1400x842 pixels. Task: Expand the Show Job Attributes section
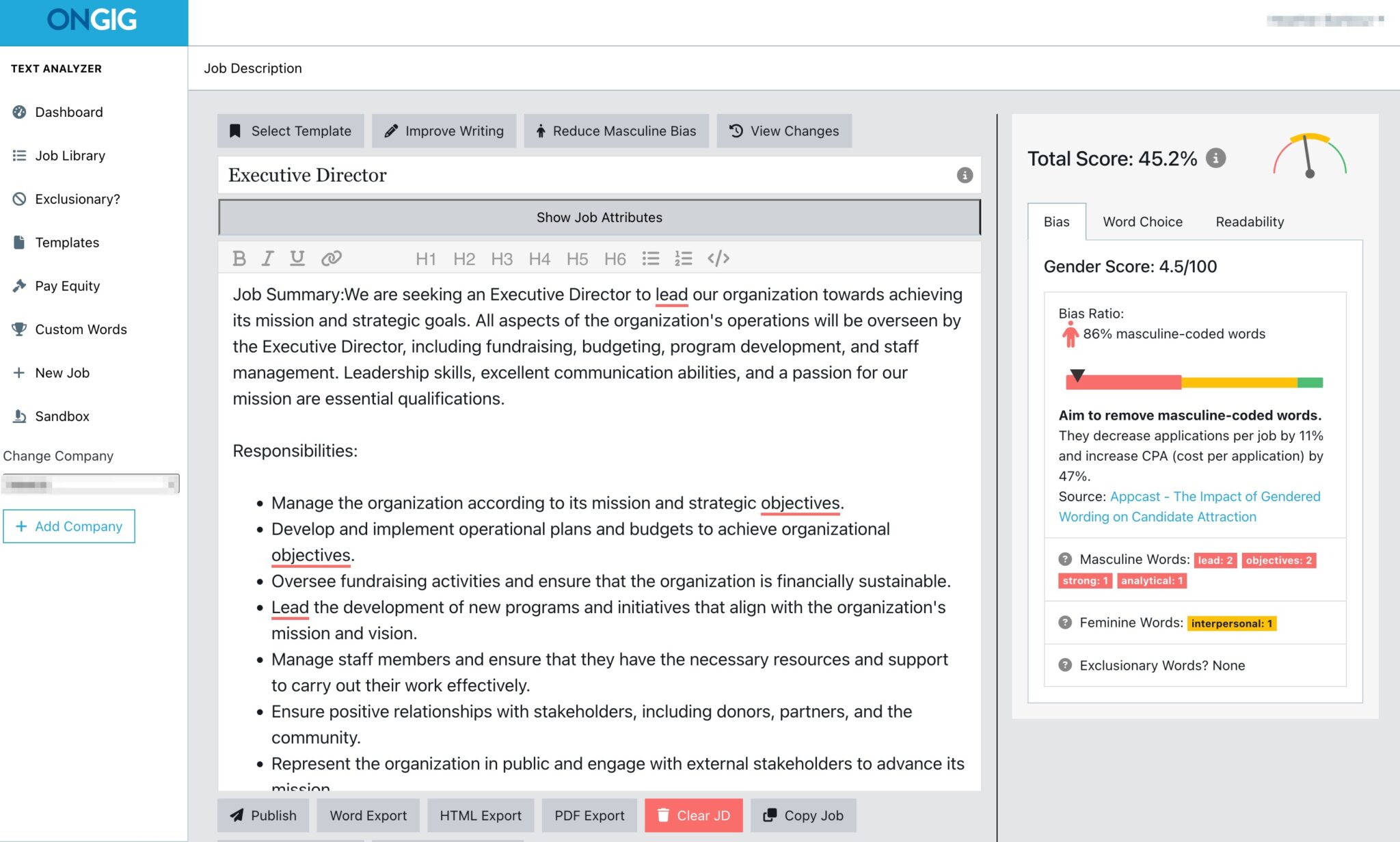(x=599, y=217)
